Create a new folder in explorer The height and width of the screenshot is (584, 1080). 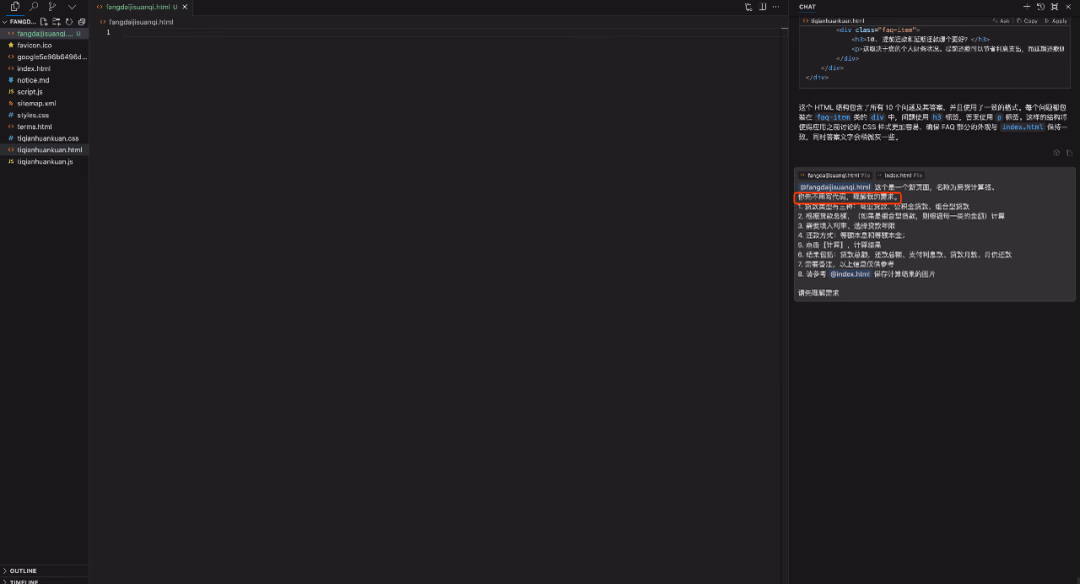[56, 22]
